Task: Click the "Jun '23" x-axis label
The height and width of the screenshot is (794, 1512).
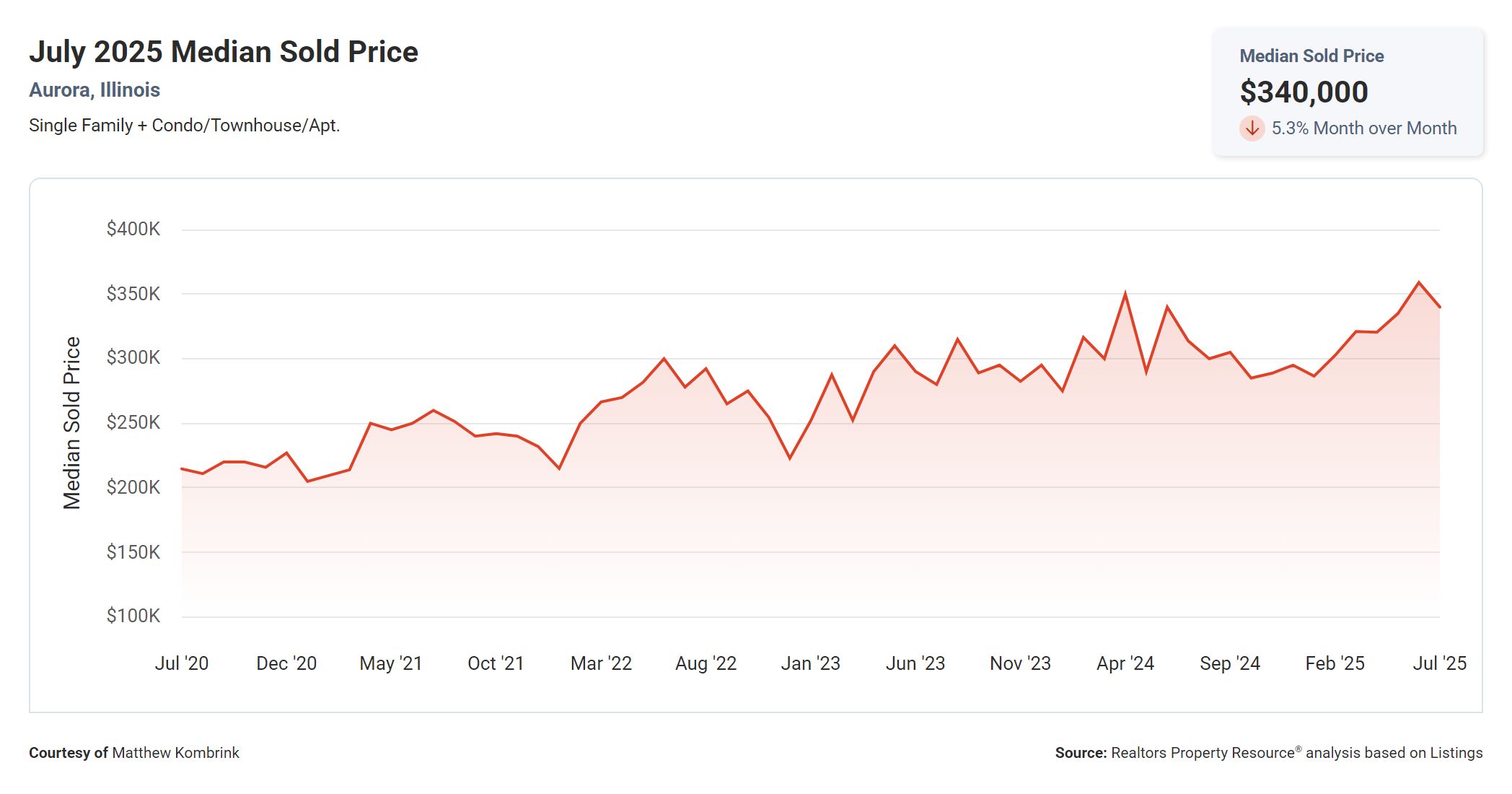Action: 915,663
